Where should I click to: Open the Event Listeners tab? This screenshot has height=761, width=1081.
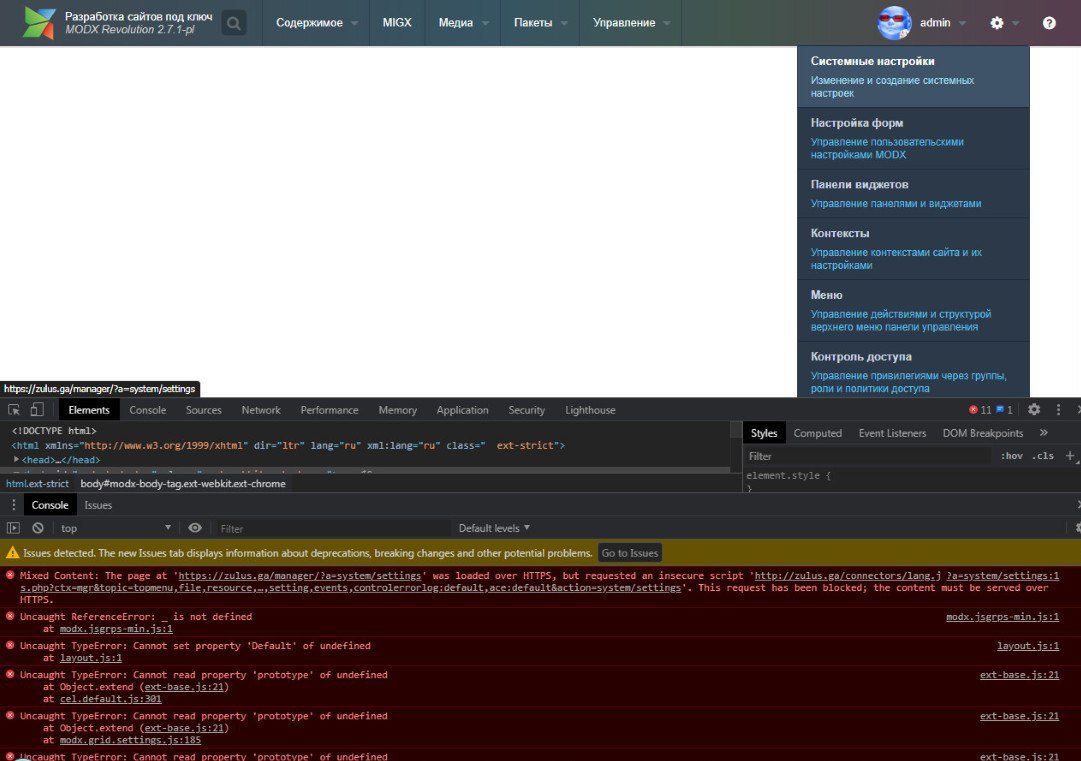pos(892,433)
